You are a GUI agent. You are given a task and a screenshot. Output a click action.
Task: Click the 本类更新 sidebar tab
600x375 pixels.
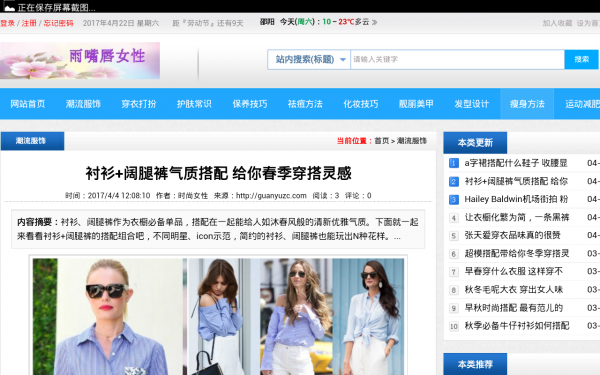pos(475,143)
